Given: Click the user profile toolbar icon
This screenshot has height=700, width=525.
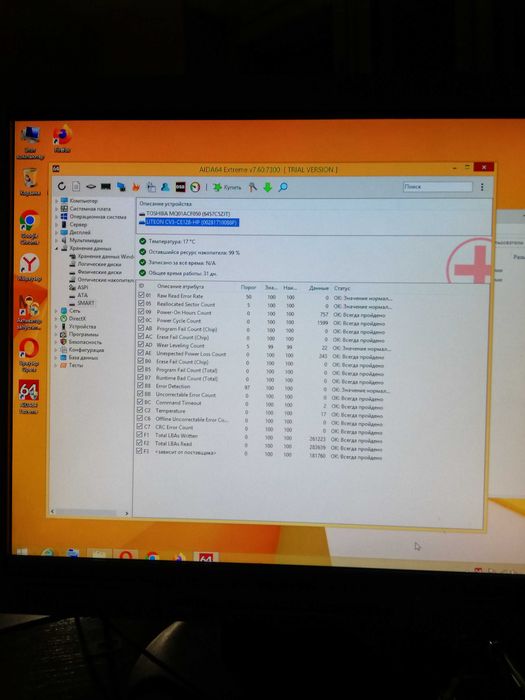Looking at the screenshot, I should click(x=165, y=187).
